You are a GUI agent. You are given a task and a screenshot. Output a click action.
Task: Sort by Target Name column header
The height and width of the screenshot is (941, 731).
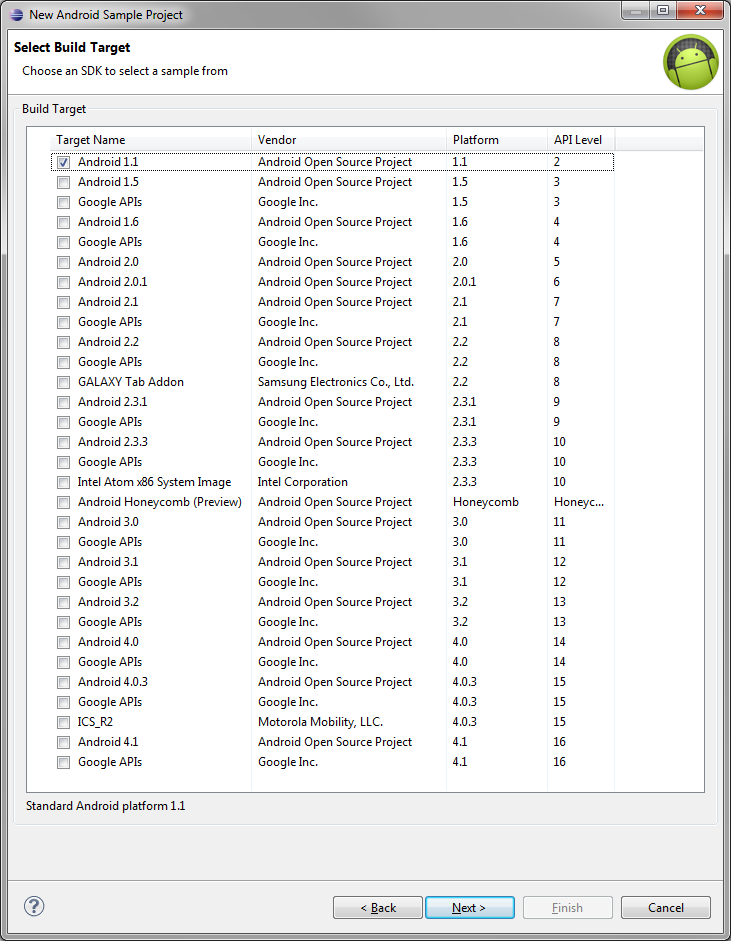[151, 140]
